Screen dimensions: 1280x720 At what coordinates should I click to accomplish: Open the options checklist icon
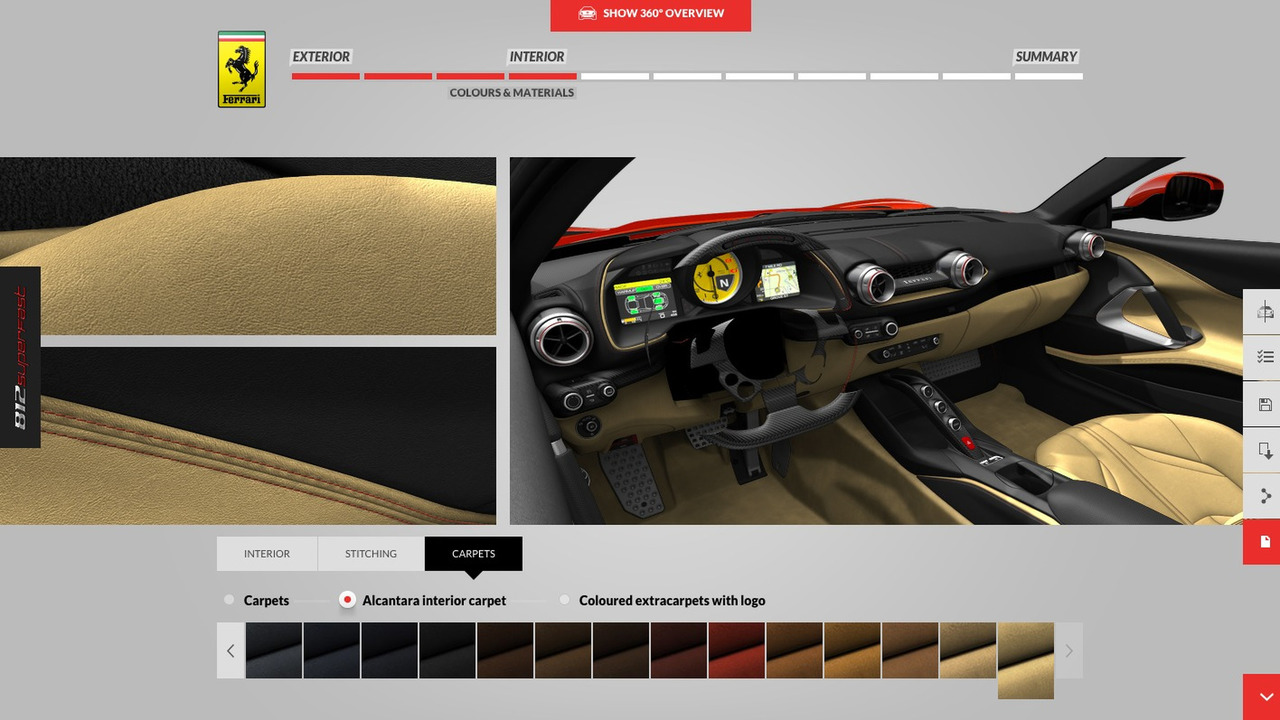coord(1264,357)
